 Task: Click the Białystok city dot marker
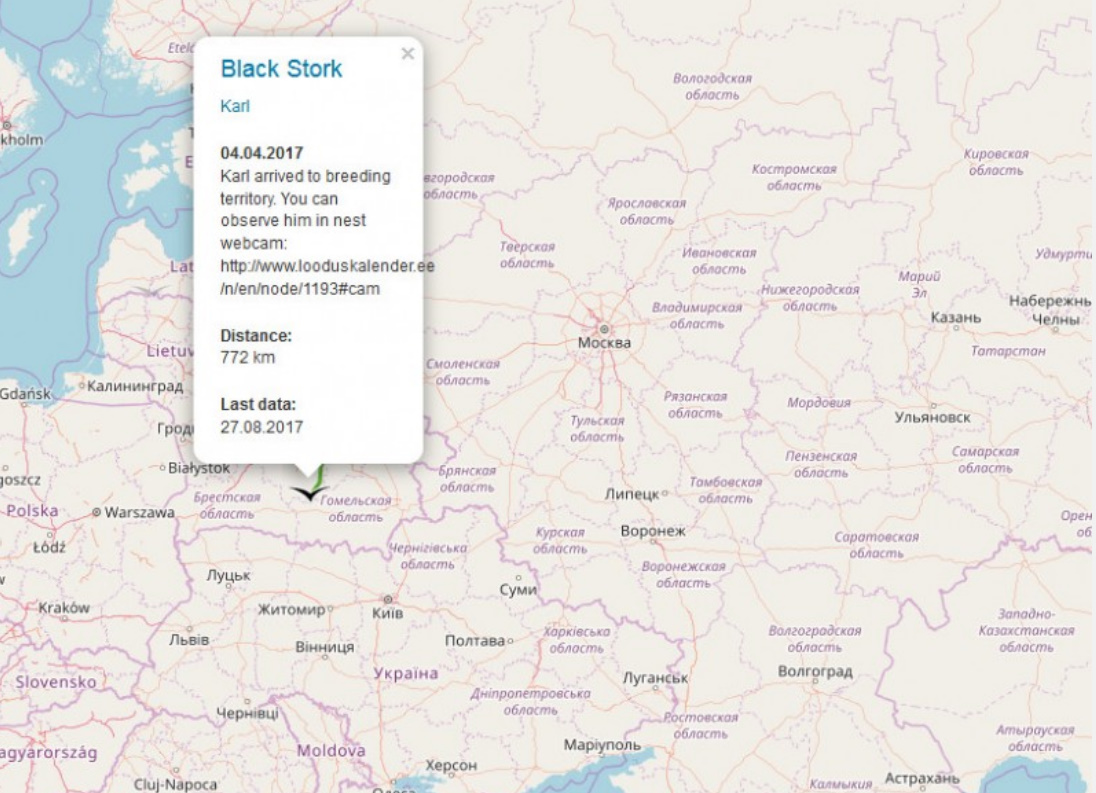163,468
